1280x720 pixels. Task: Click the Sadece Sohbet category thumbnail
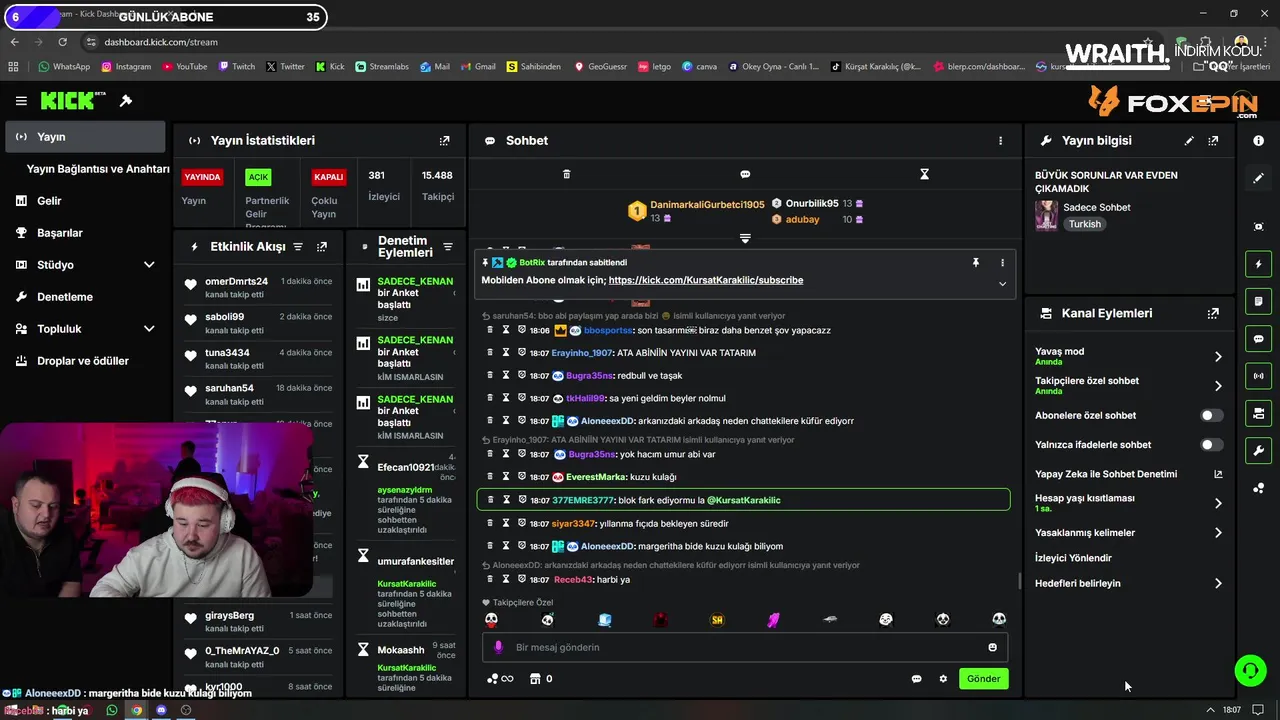[1046, 215]
